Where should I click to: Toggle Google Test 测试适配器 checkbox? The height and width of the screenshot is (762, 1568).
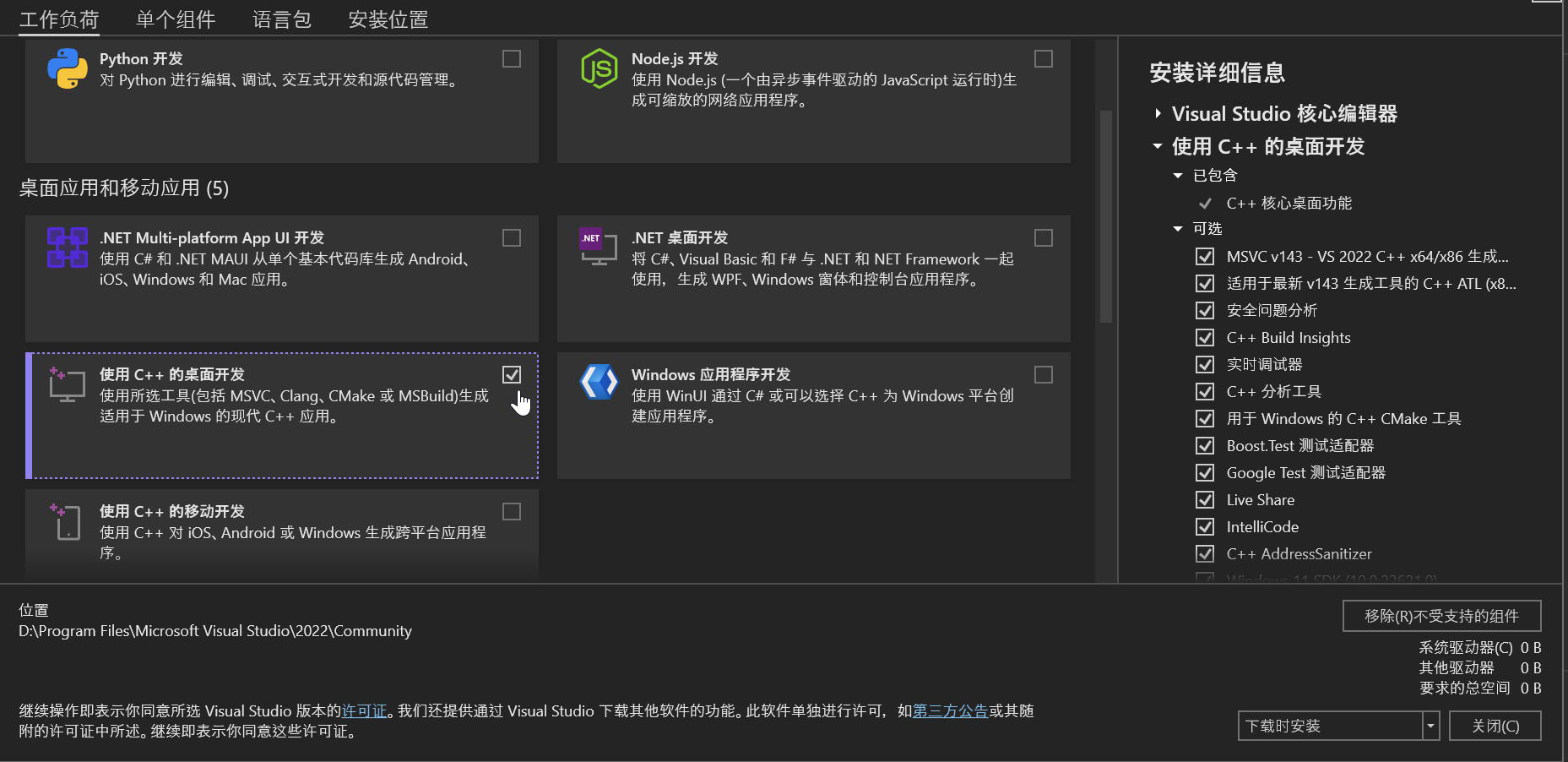tap(1205, 472)
